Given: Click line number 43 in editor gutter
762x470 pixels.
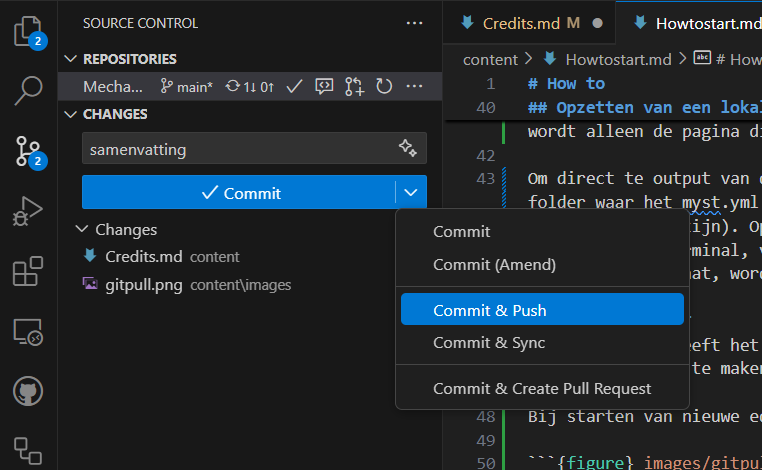Looking at the screenshot, I should 485,179.
